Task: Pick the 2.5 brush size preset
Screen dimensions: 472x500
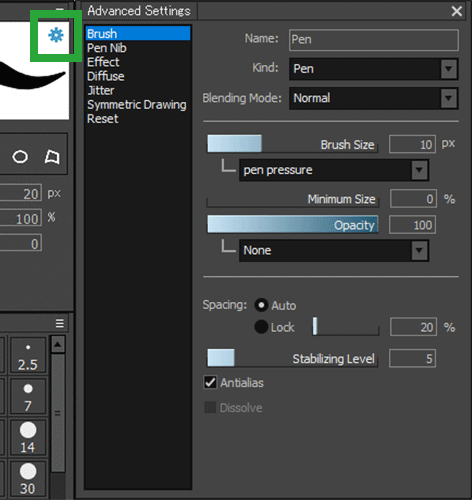Action: click(x=28, y=355)
